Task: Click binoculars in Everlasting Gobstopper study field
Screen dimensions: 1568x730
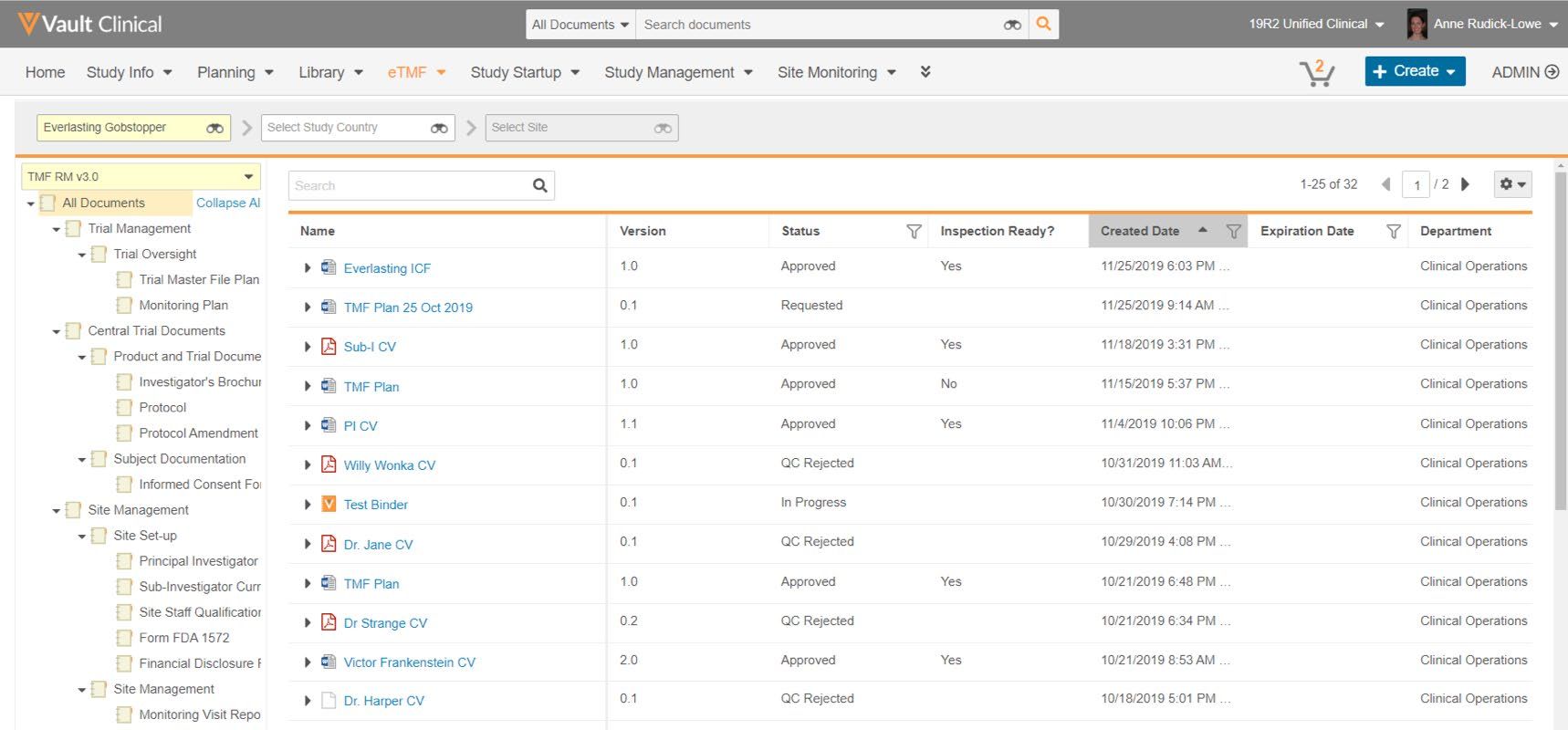Action: (x=214, y=128)
